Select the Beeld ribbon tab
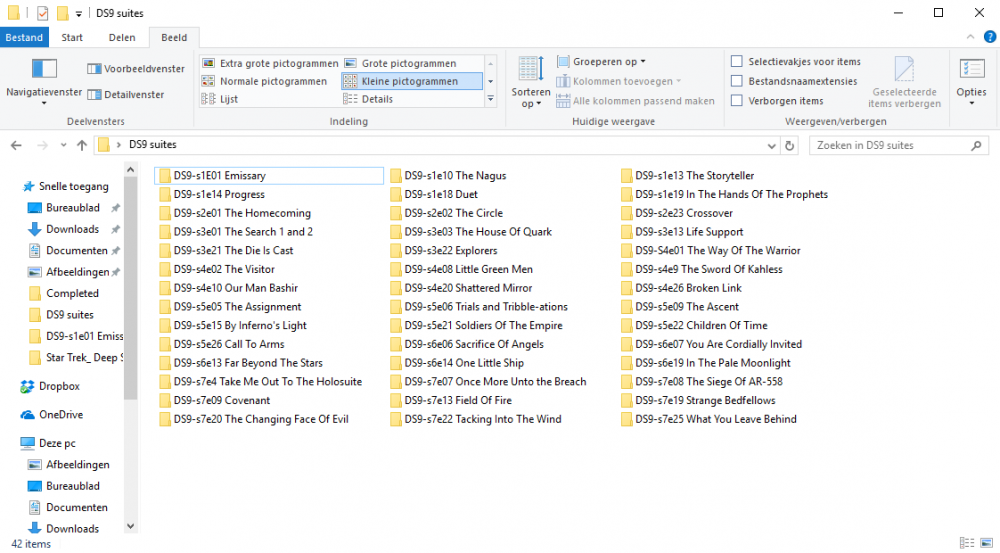This screenshot has width=1000, height=553. tap(174, 37)
